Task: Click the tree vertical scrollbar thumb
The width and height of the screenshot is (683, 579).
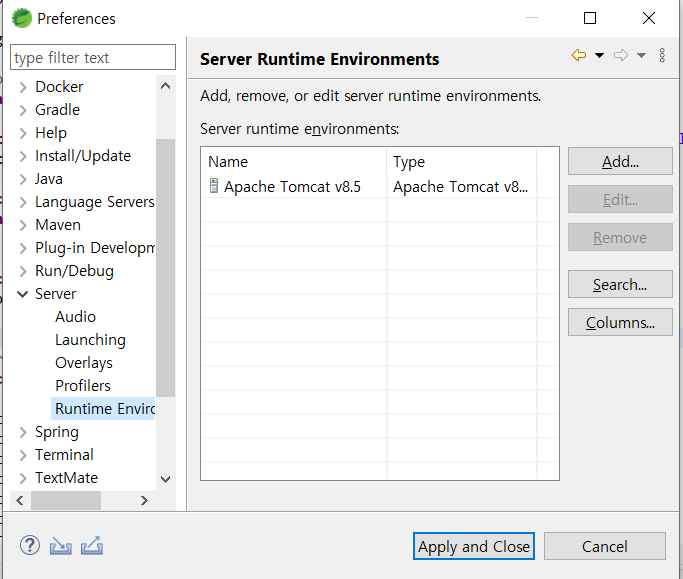Action: [x=166, y=268]
